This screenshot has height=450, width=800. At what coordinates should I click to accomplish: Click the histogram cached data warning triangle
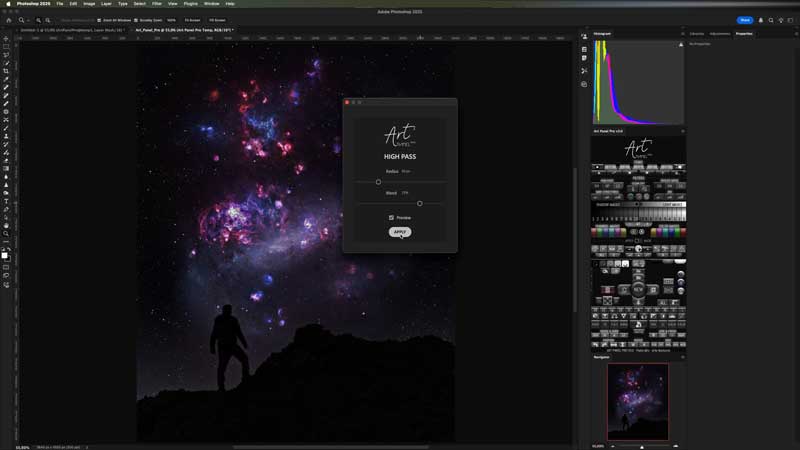tap(679, 47)
